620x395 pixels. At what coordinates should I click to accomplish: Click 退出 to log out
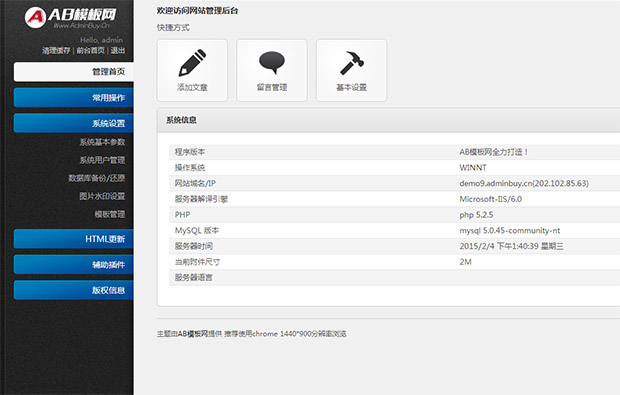click(117, 50)
